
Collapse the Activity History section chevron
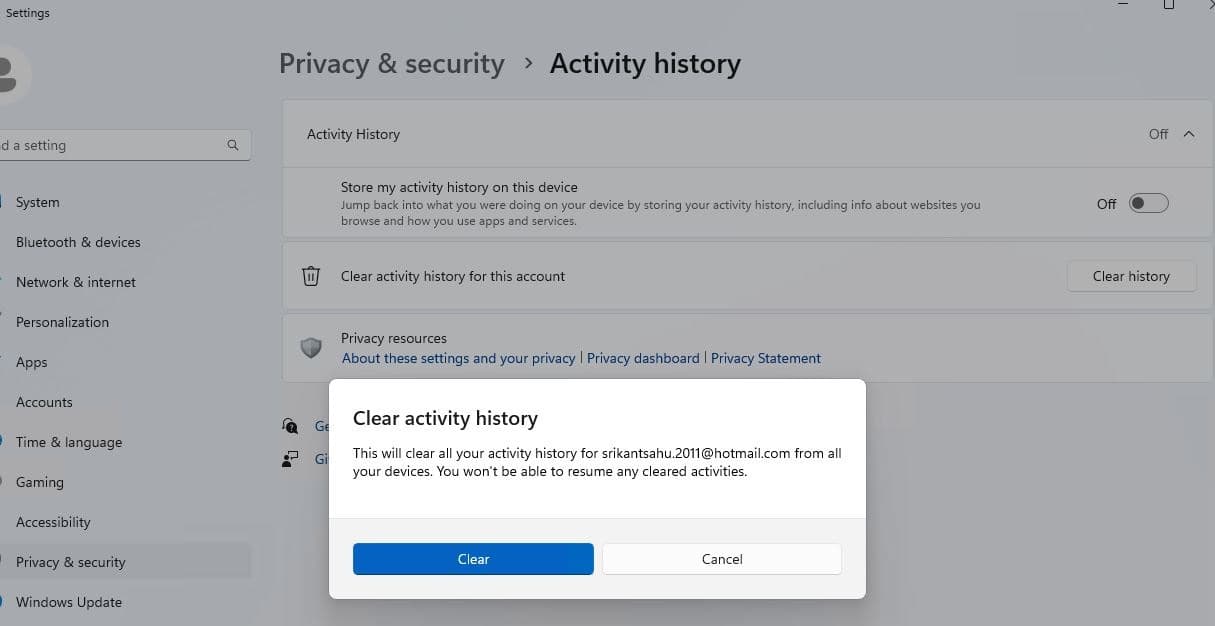pyautogui.click(x=1189, y=134)
